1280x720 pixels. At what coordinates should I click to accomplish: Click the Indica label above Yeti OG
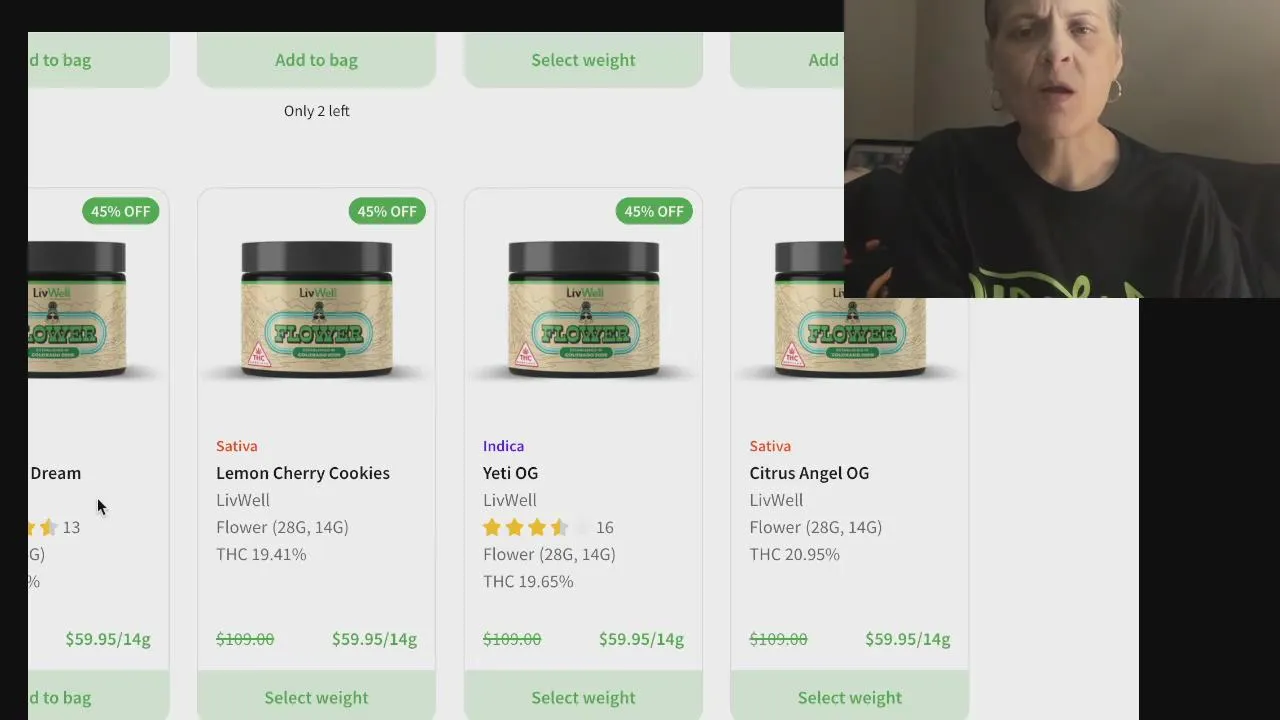click(x=503, y=446)
